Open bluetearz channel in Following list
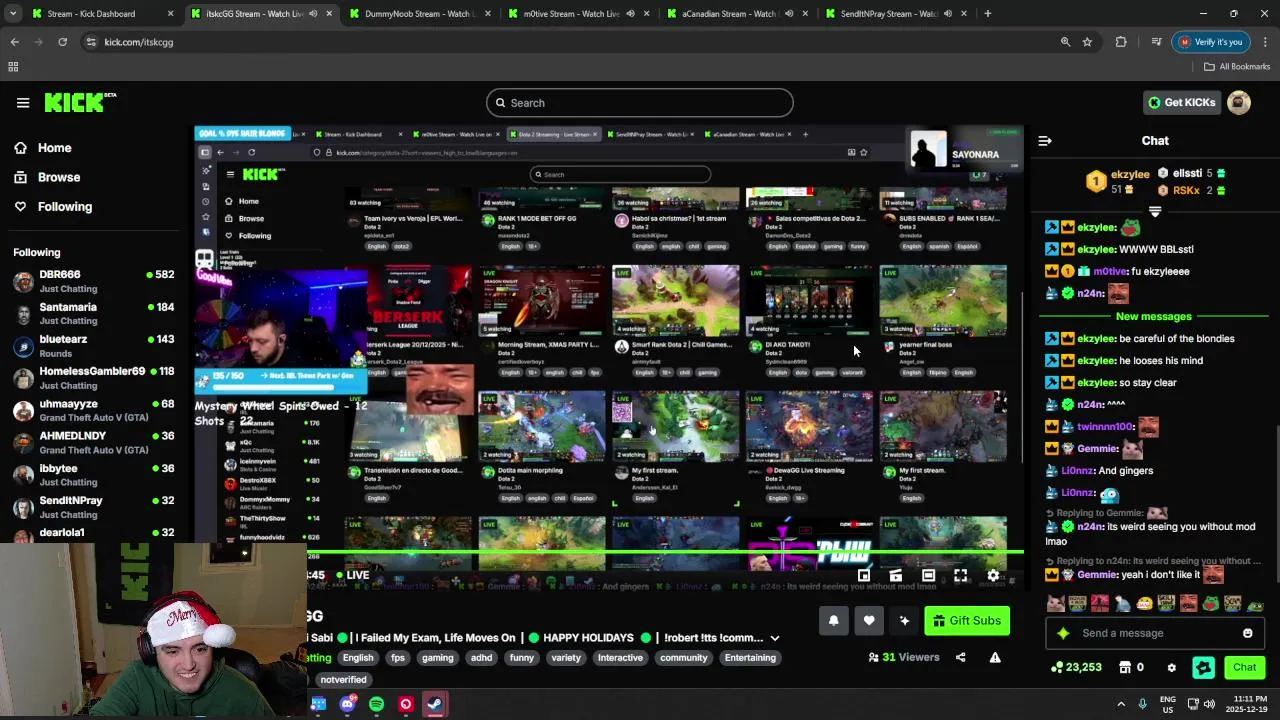Viewport: 1280px width, 720px height. pos(95,345)
